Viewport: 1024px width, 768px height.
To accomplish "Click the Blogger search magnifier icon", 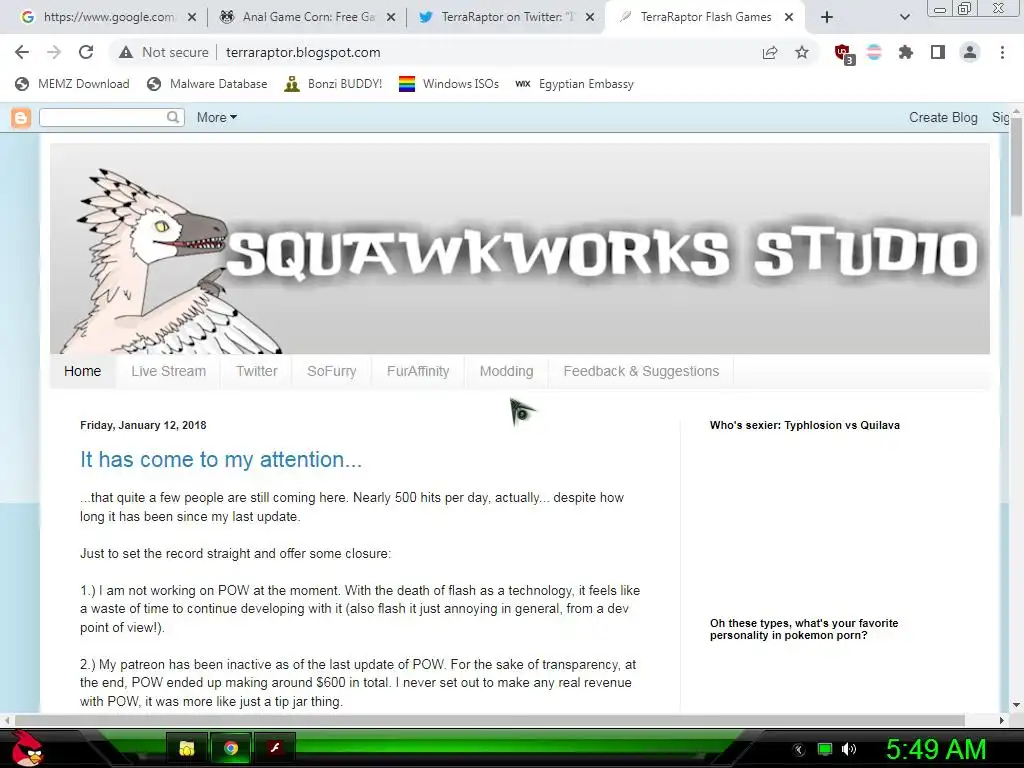I will (x=173, y=118).
